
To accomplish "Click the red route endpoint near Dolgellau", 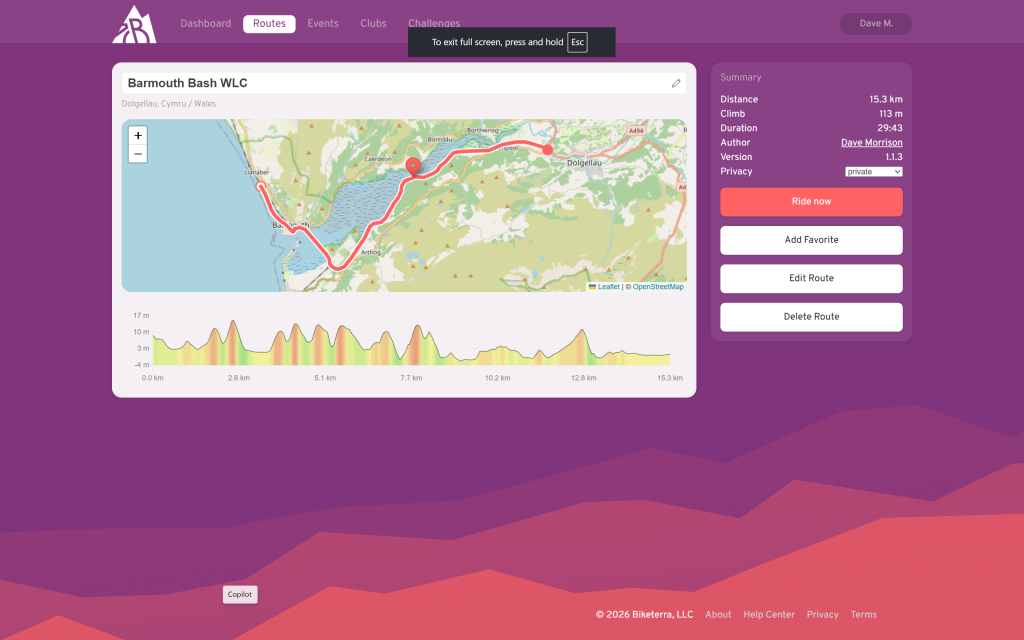I will (x=547, y=149).
